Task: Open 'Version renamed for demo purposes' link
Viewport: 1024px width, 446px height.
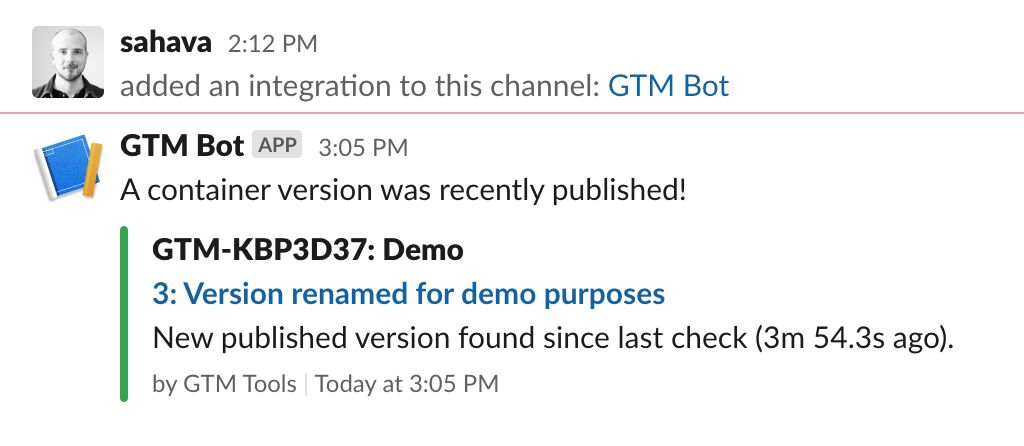Action: pos(409,294)
